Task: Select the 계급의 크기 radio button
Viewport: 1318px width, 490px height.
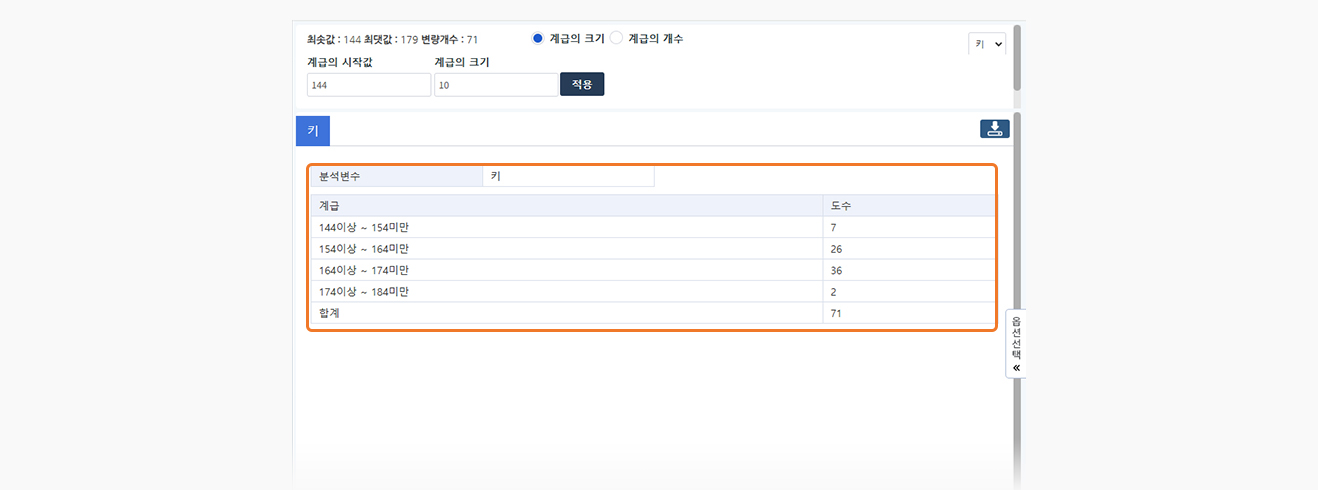Action: (538, 38)
